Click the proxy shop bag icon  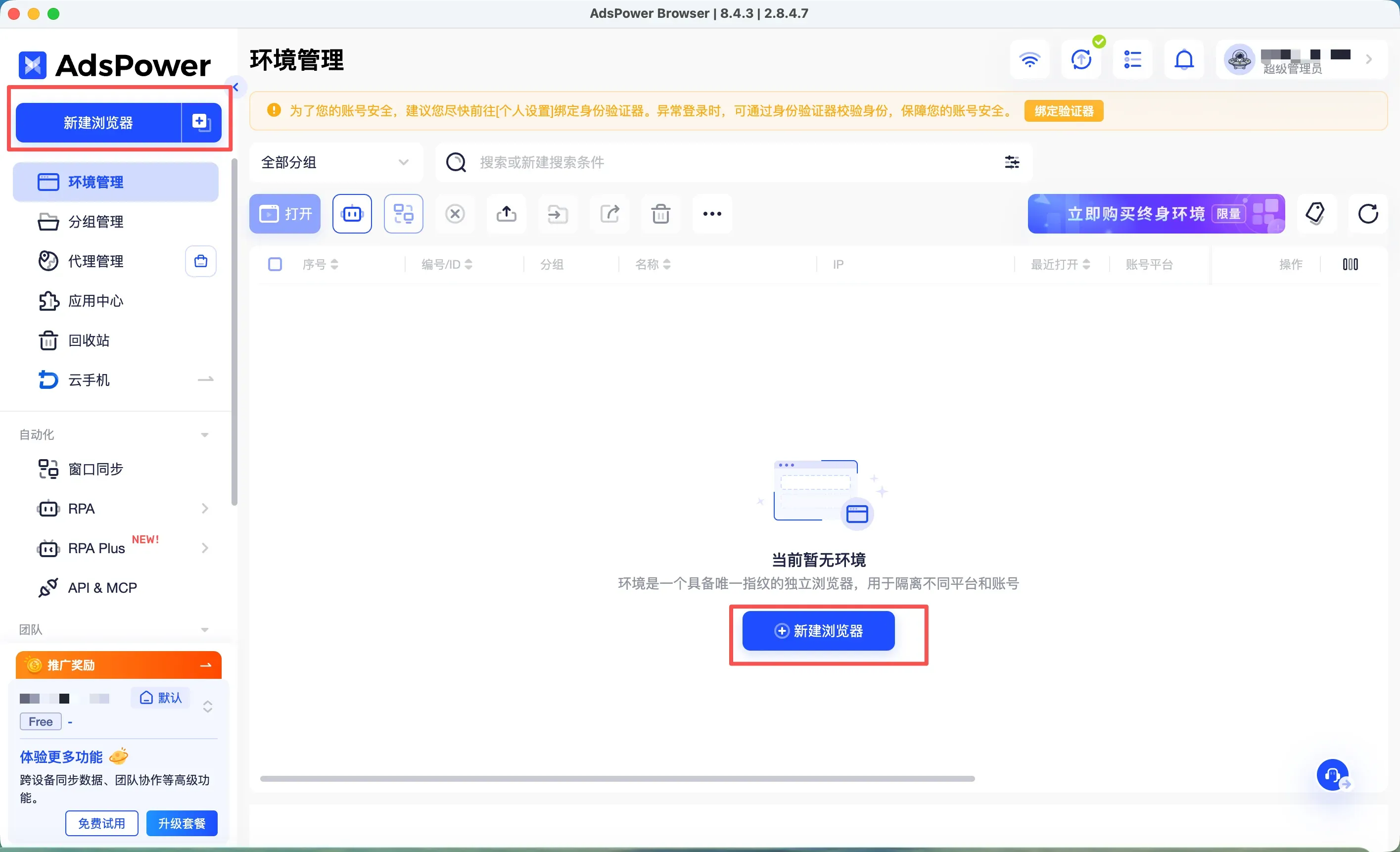[x=200, y=261]
